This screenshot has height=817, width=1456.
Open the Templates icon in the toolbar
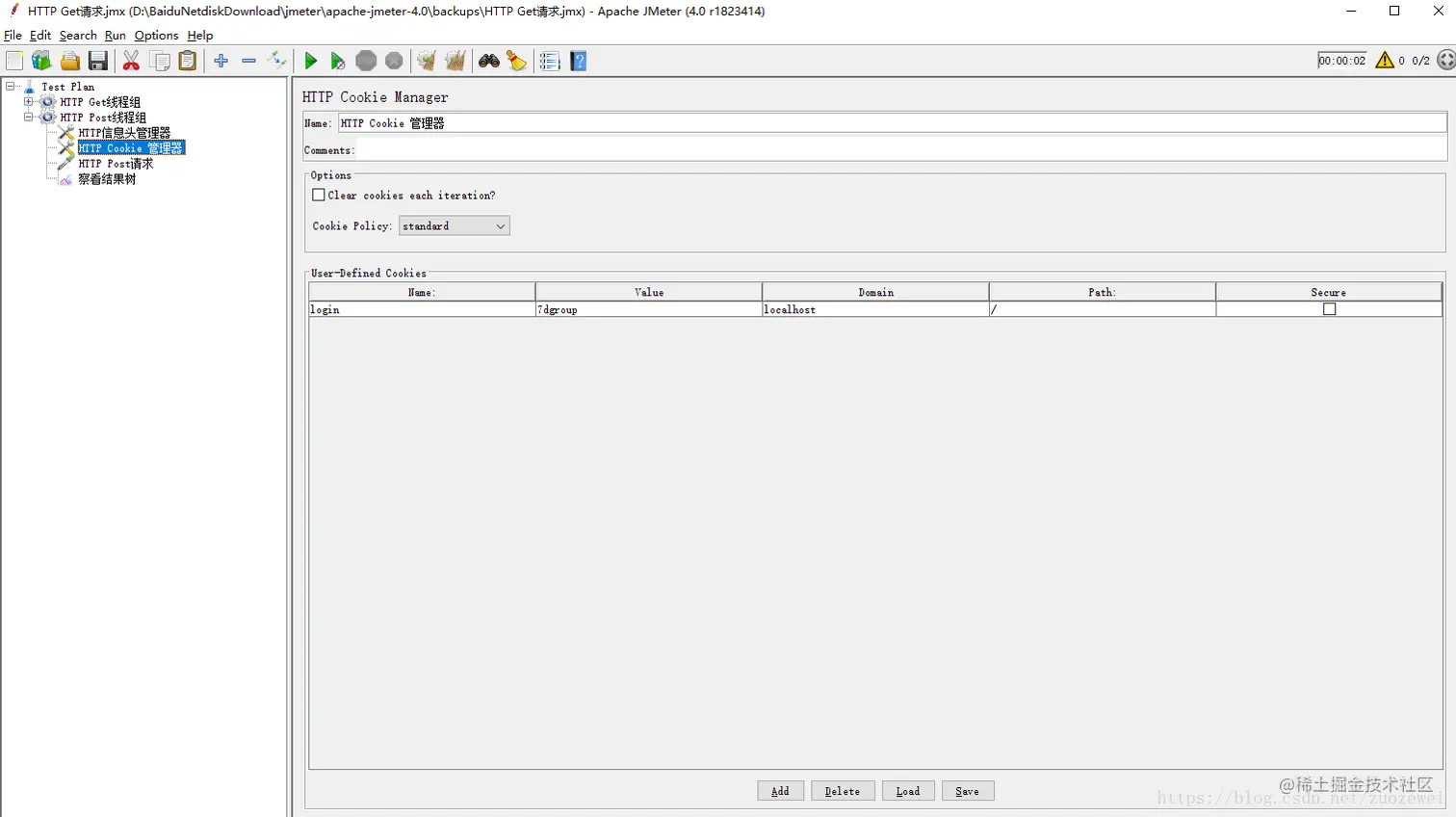point(41,61)
